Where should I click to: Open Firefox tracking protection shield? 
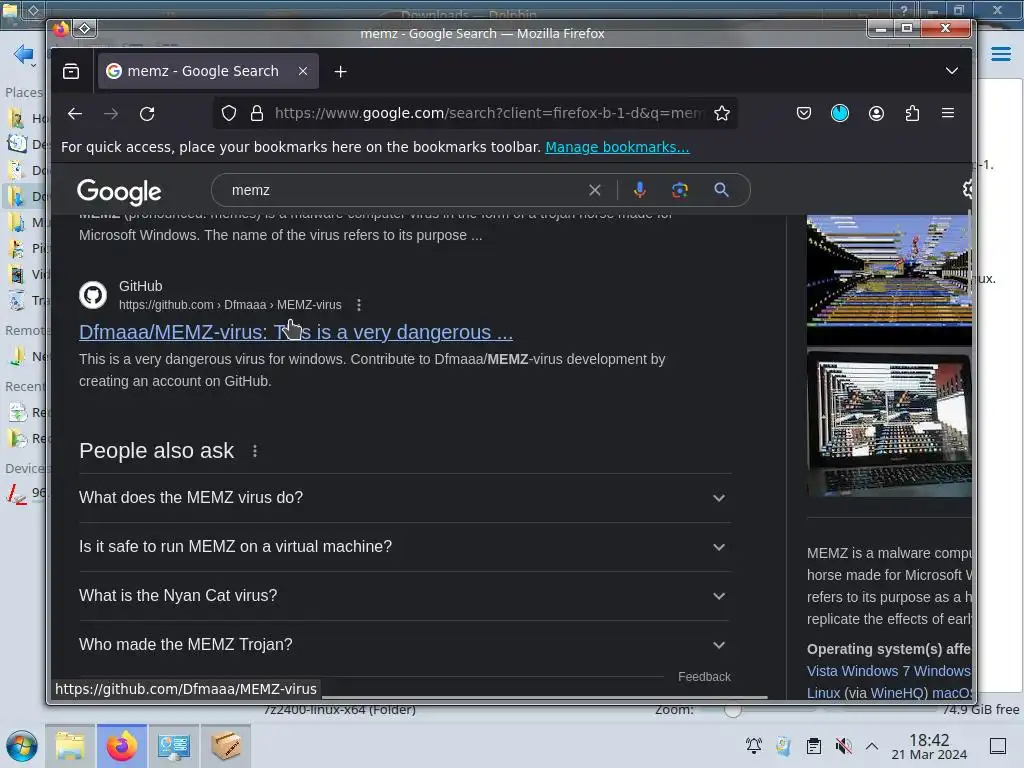coord(229,114)
